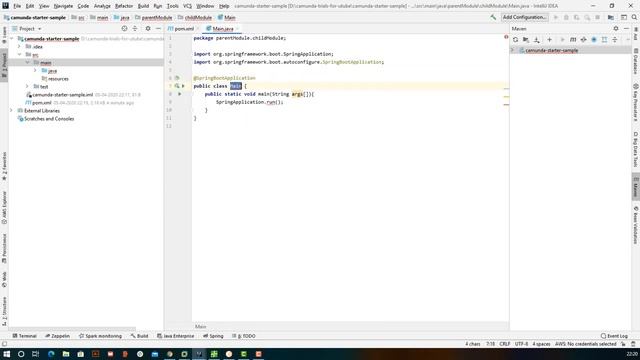Open Spark monitoring tool window
Screen dimensions: 640x360
pos(100,336)
